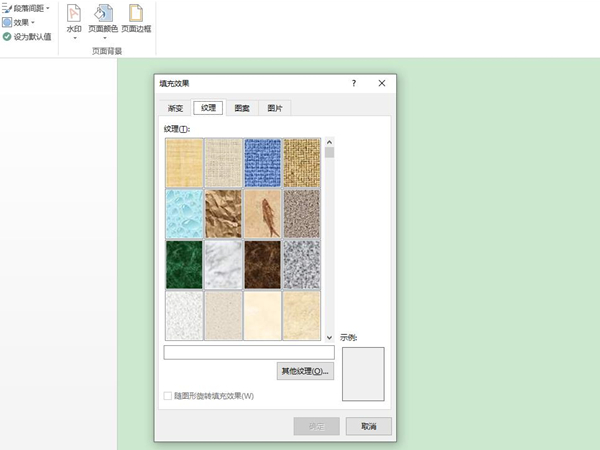Click the help question mark in dialog
The image size is (600, 450).
pyautogui.click(x=353, y=84)
